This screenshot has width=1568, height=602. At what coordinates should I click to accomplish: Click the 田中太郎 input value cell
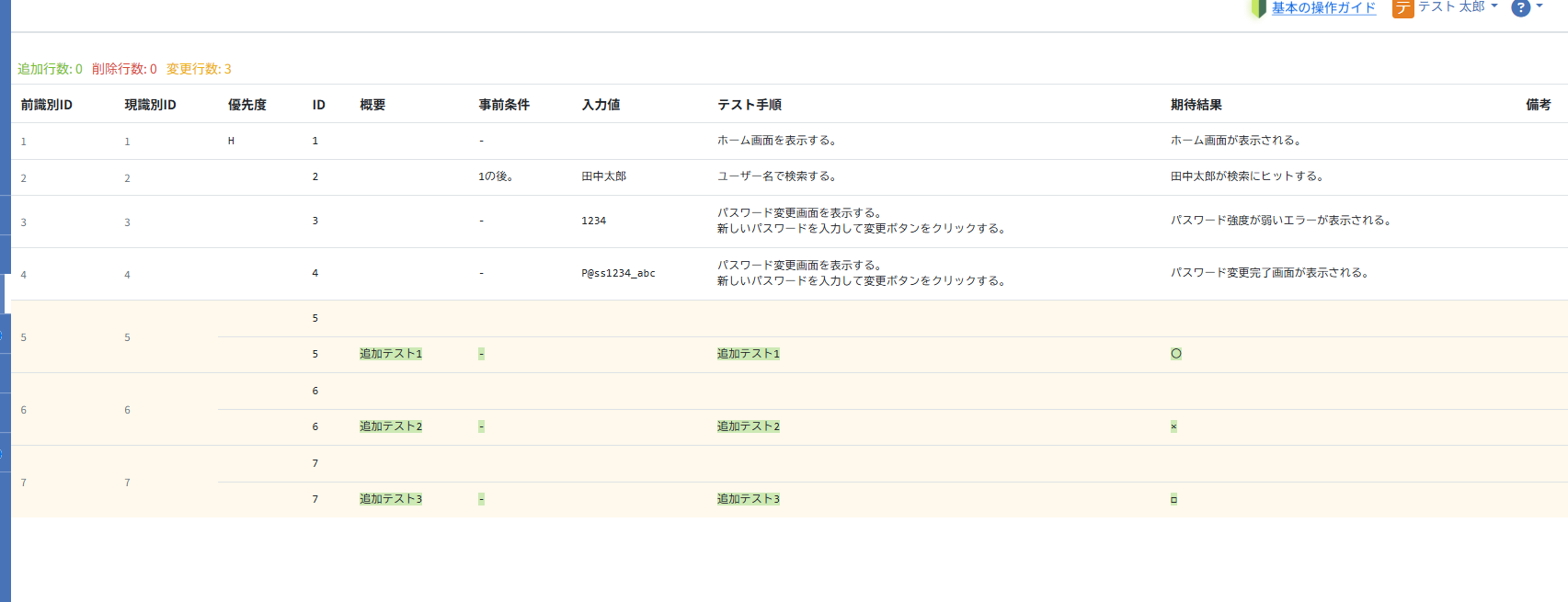pos(604,176)
